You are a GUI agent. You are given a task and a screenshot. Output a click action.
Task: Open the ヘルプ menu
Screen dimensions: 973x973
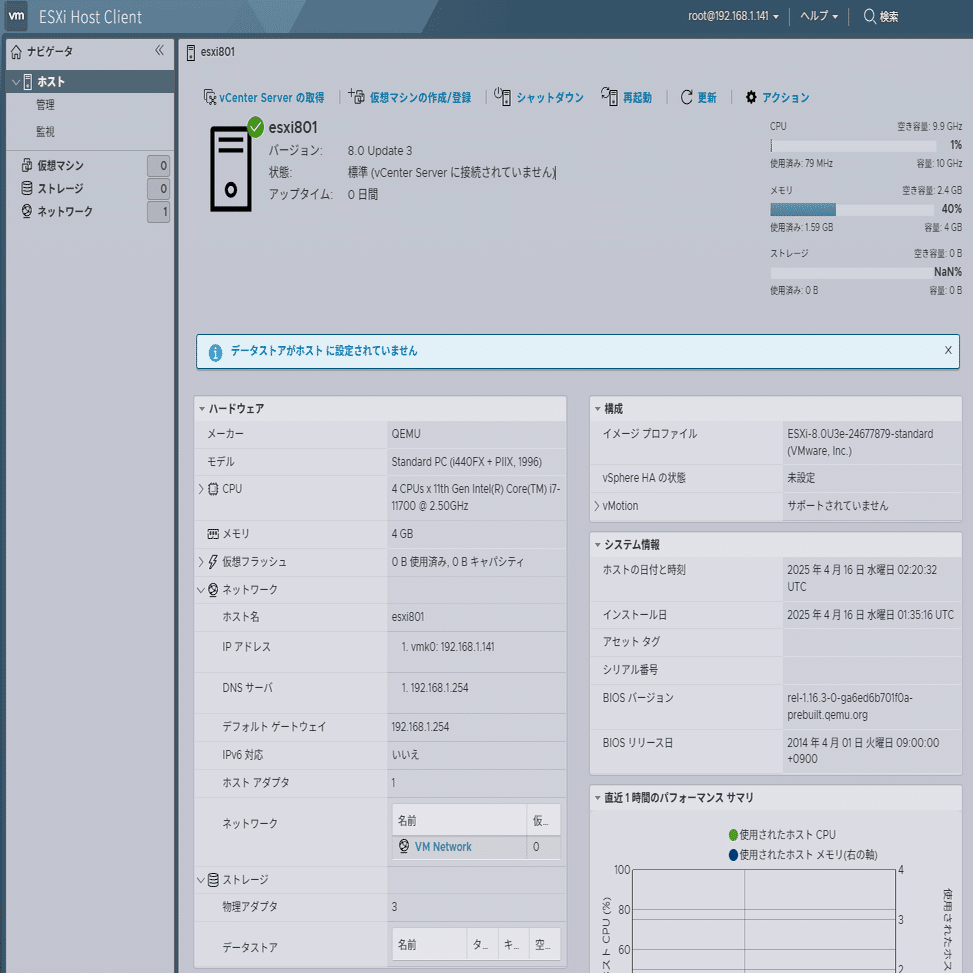click(x=818, y=16)
